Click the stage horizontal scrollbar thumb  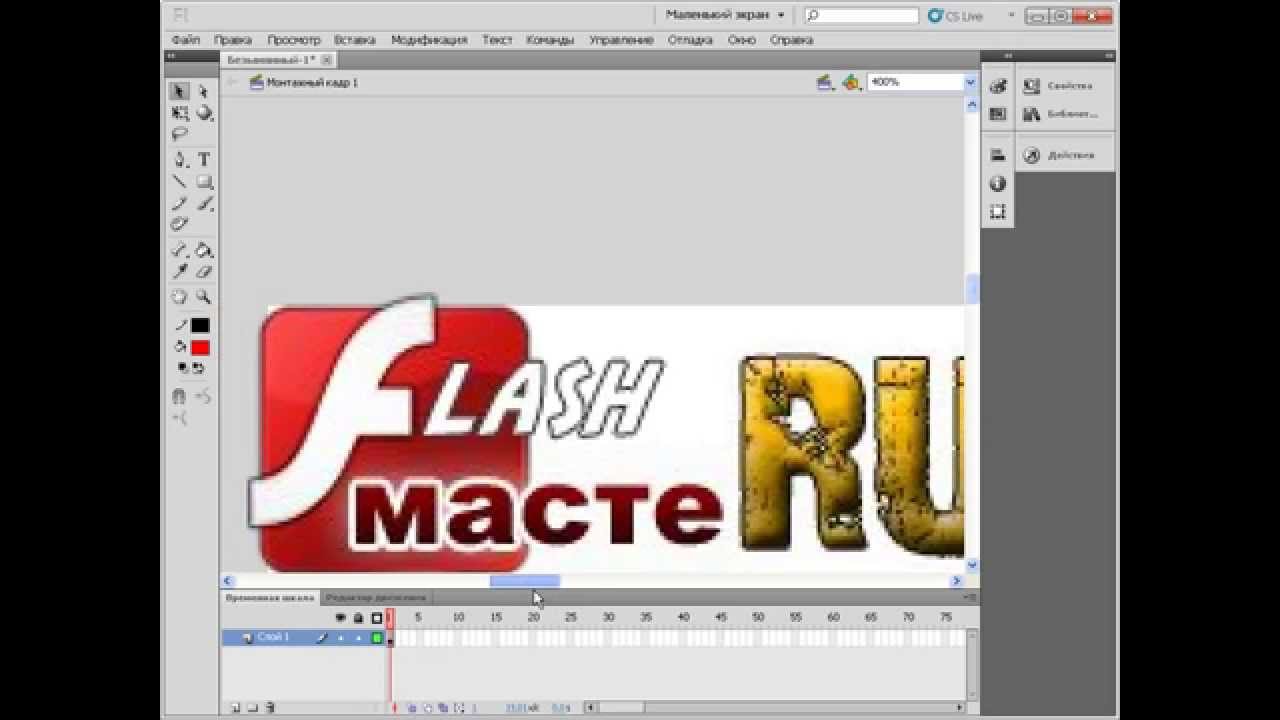pyautogui.click(x=525, y=581)
